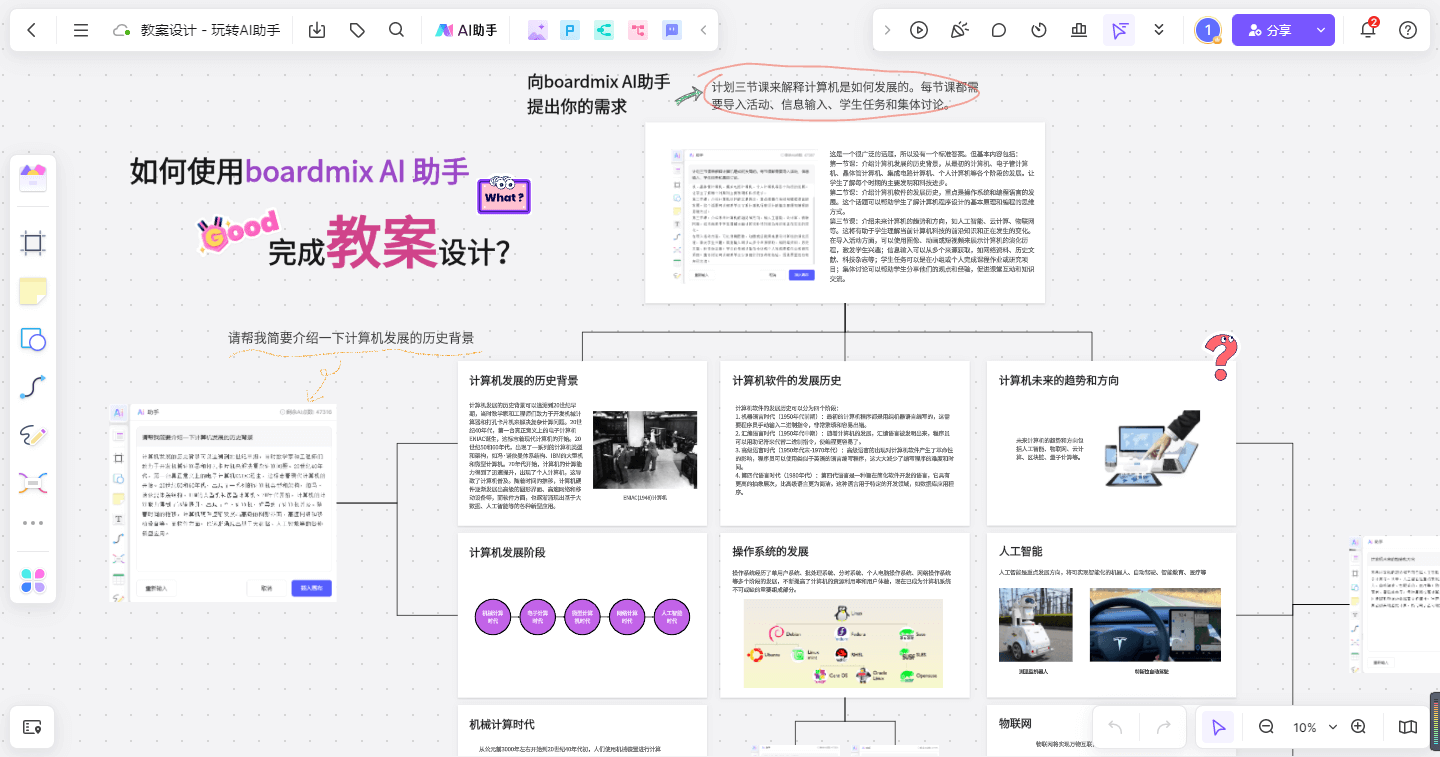Open the timer icon
The image size is (1440, 757).
(x=1039, y=30)
